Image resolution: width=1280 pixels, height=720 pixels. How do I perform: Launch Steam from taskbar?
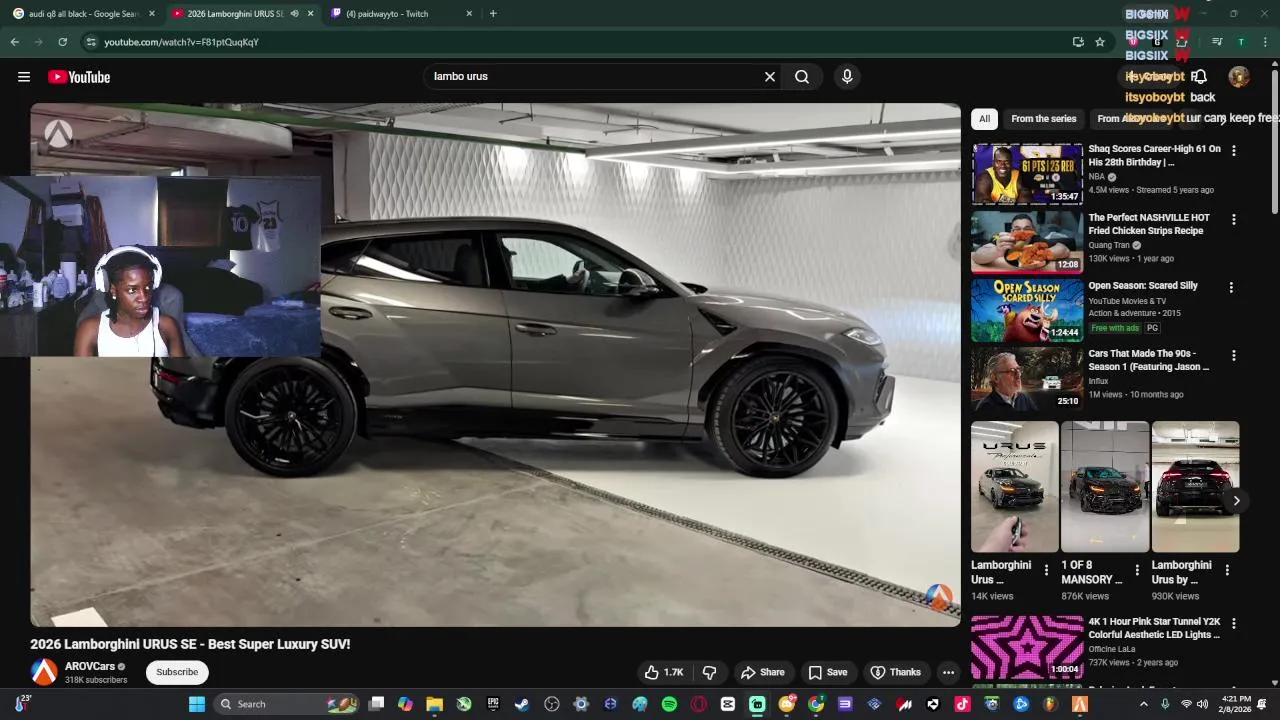point(522,704)
